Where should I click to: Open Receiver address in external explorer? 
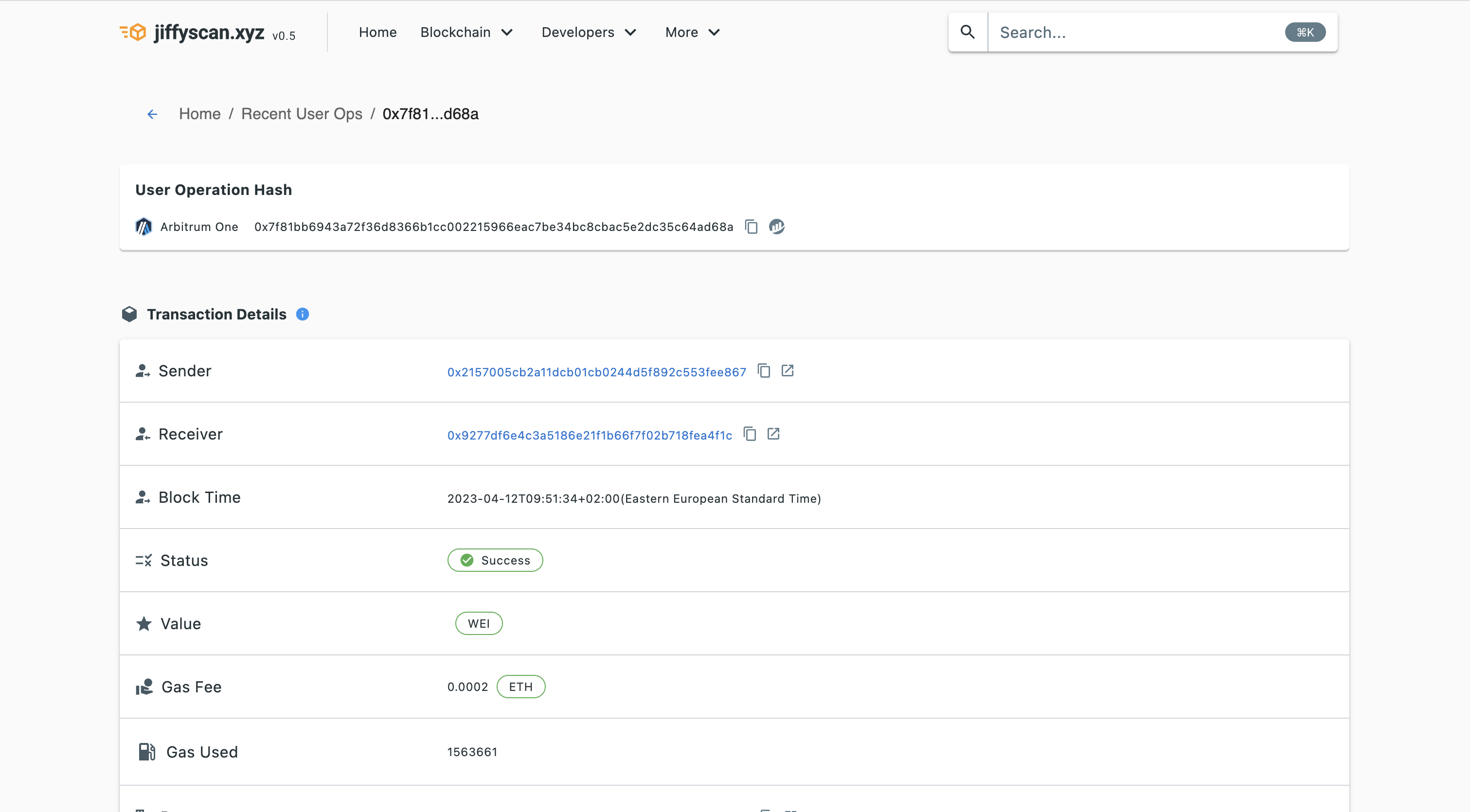tap(773, 434)
